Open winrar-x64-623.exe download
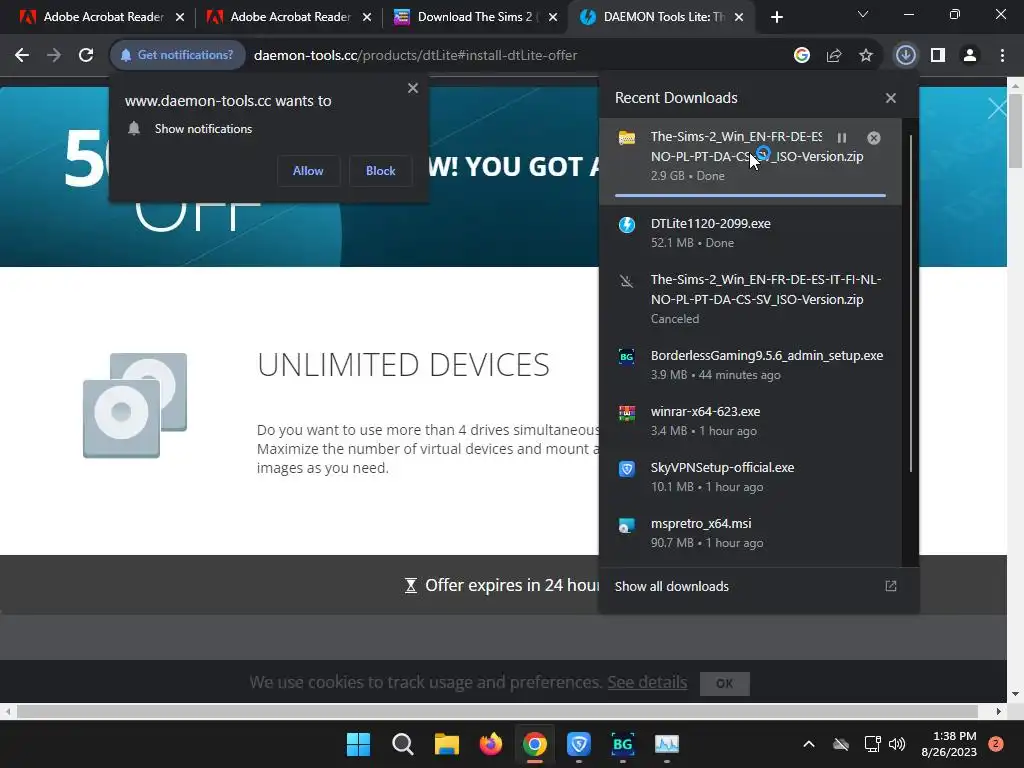1024x768 pixels. pyautogui.click(x=750, y=421)
